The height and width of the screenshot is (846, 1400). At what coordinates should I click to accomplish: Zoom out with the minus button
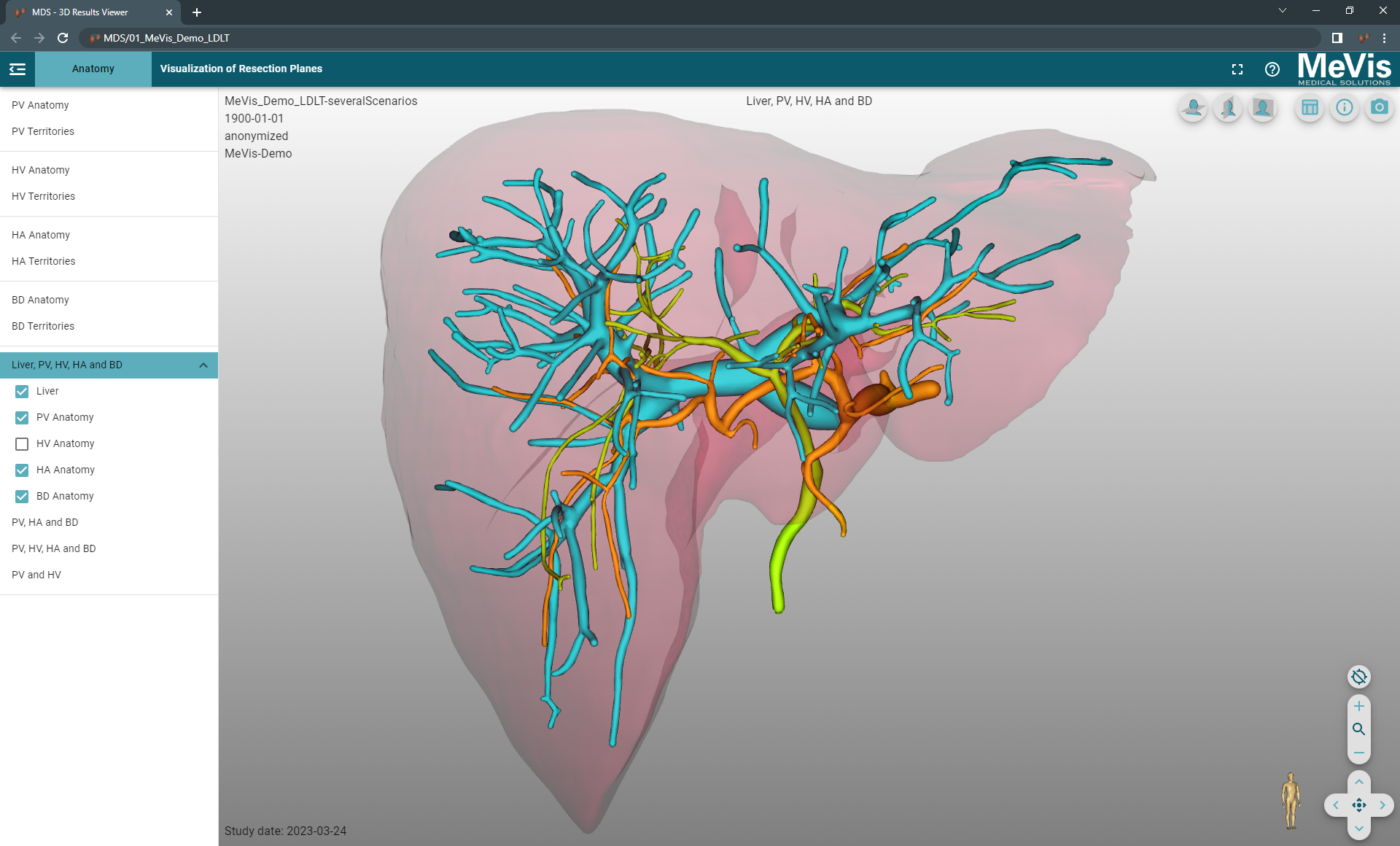point(1359,753)
